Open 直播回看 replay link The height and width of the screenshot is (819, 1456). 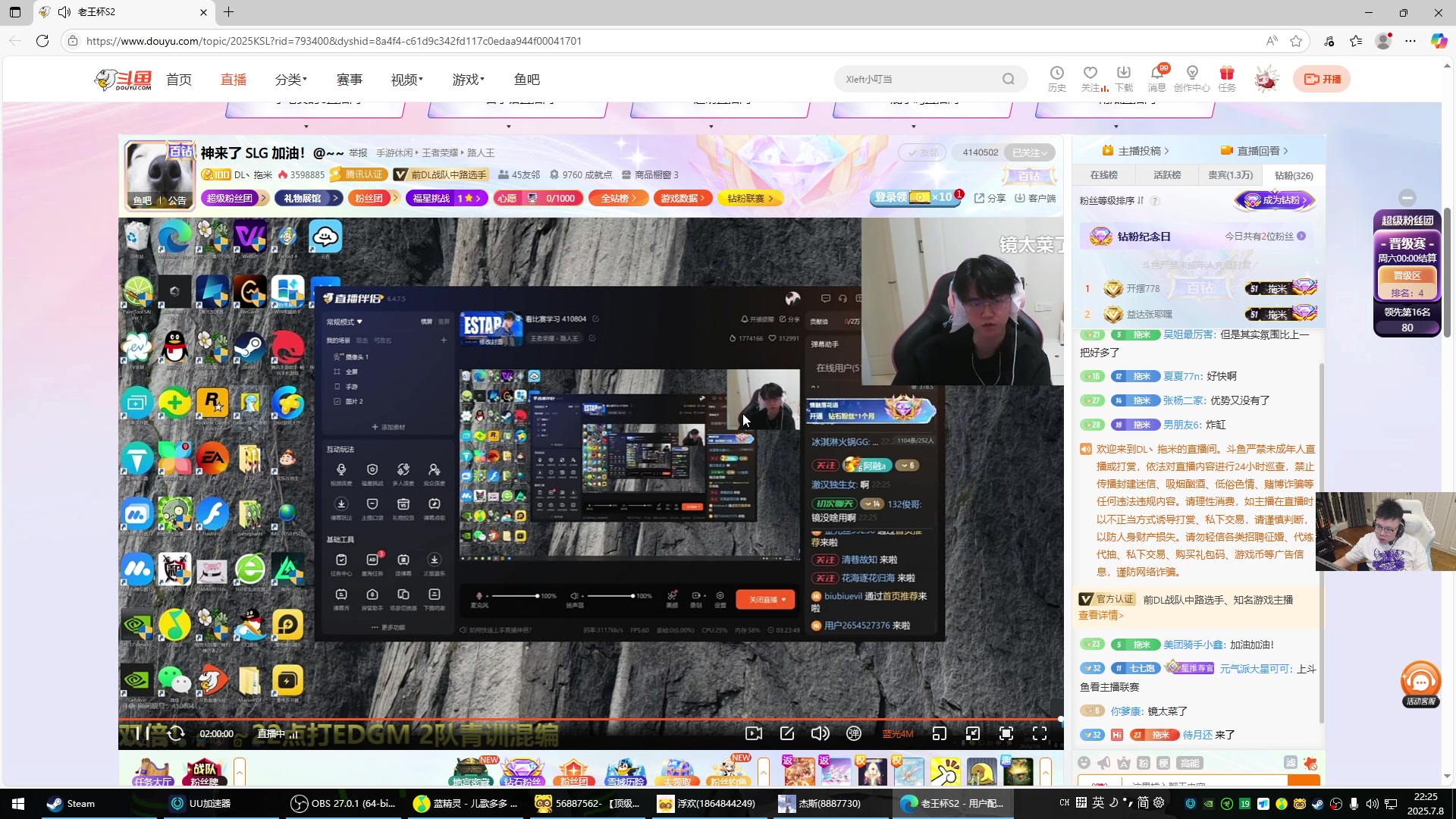pos(1254,151)
